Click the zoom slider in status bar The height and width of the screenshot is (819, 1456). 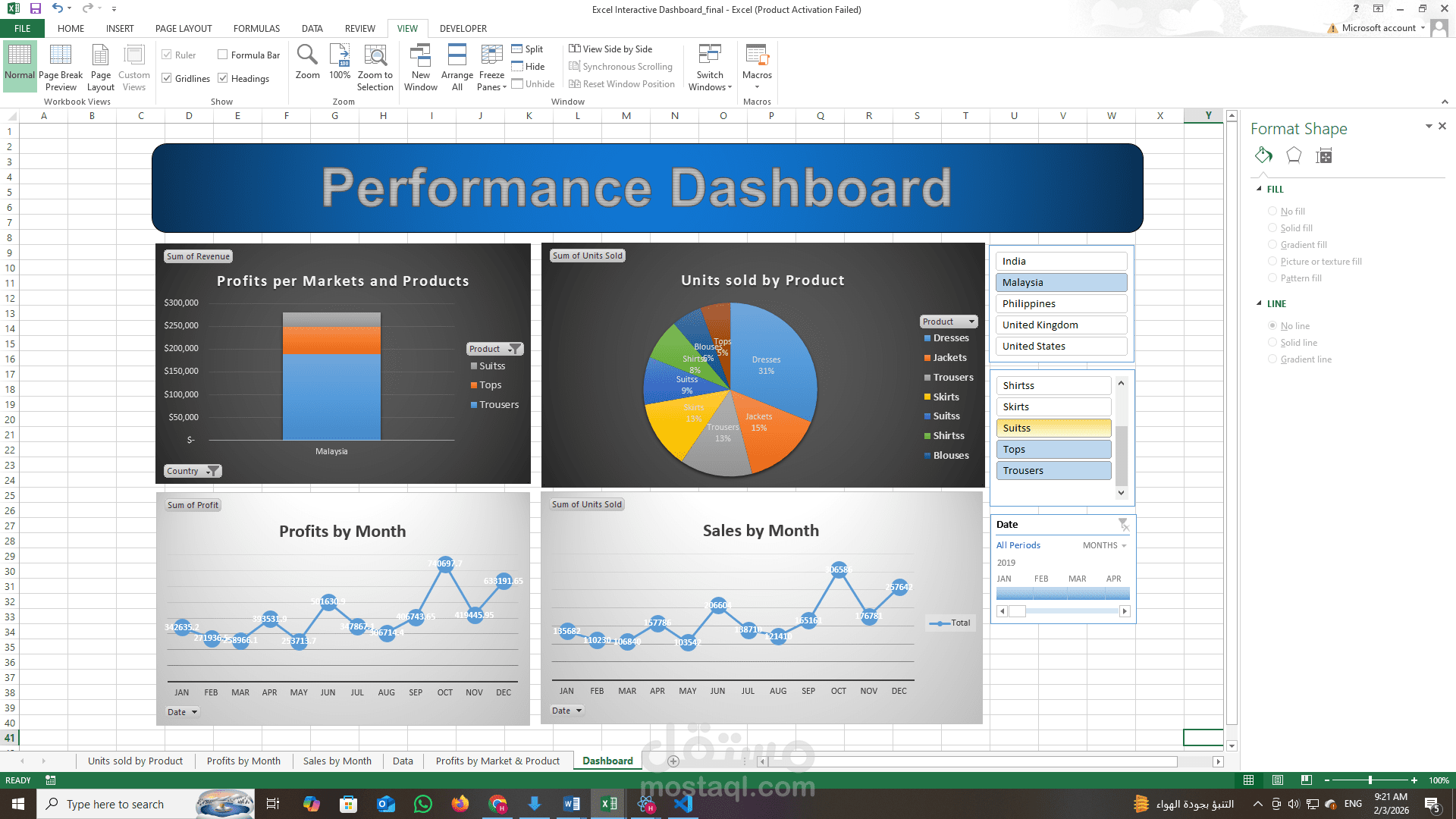point(1370,780)
